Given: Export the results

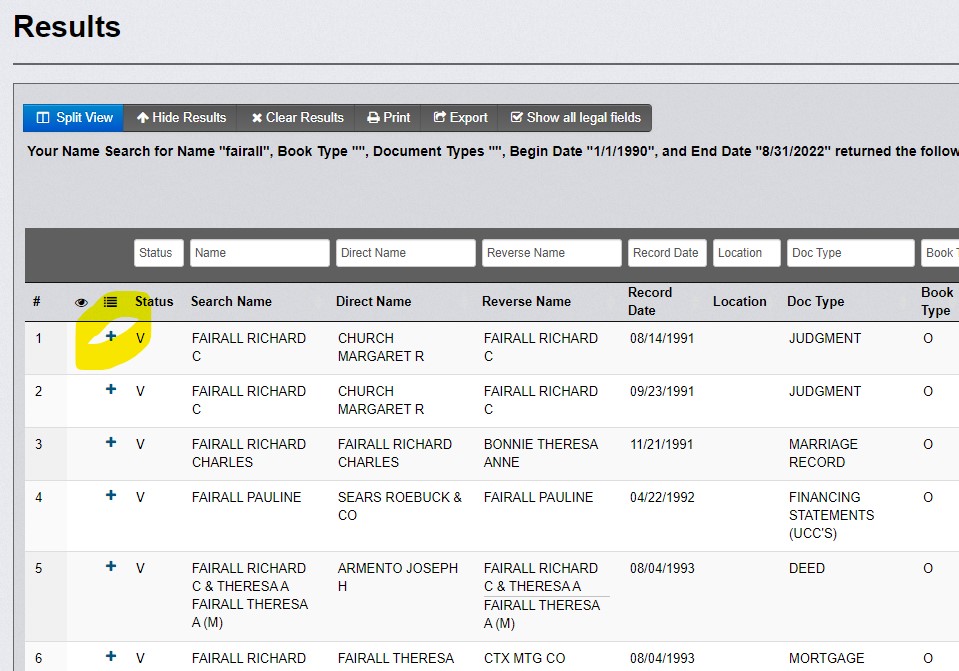Looking at the screenshot, I should pos(460,117).
